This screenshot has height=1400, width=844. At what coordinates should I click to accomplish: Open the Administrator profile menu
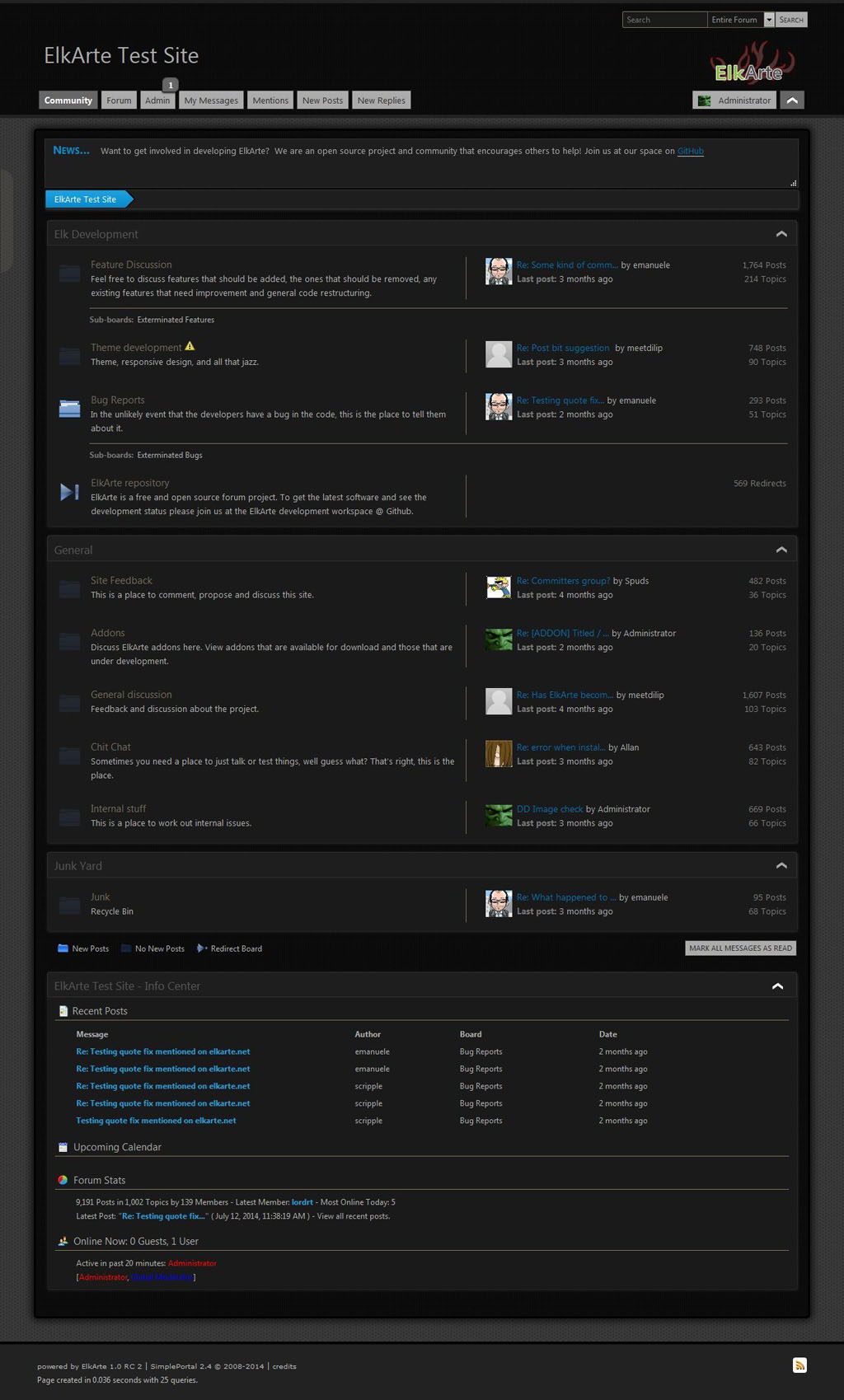pyautogui.click(x=734, y=101)
